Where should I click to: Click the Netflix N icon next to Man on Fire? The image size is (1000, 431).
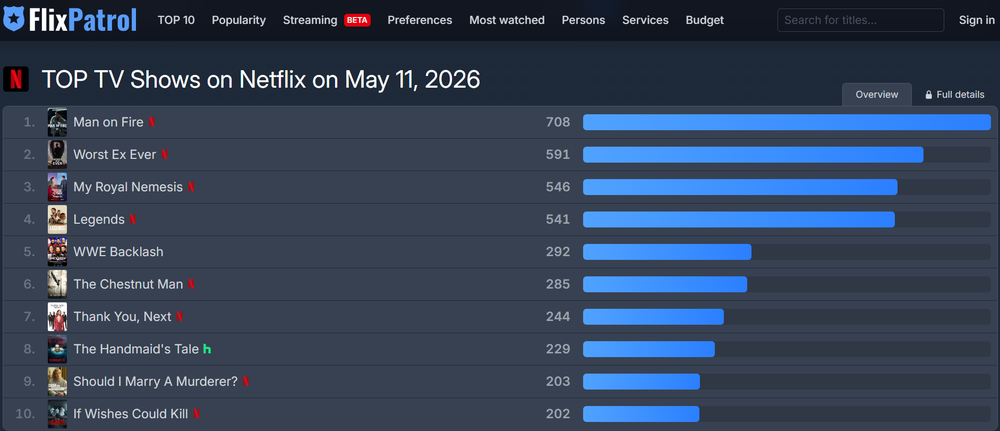[152, 122]
